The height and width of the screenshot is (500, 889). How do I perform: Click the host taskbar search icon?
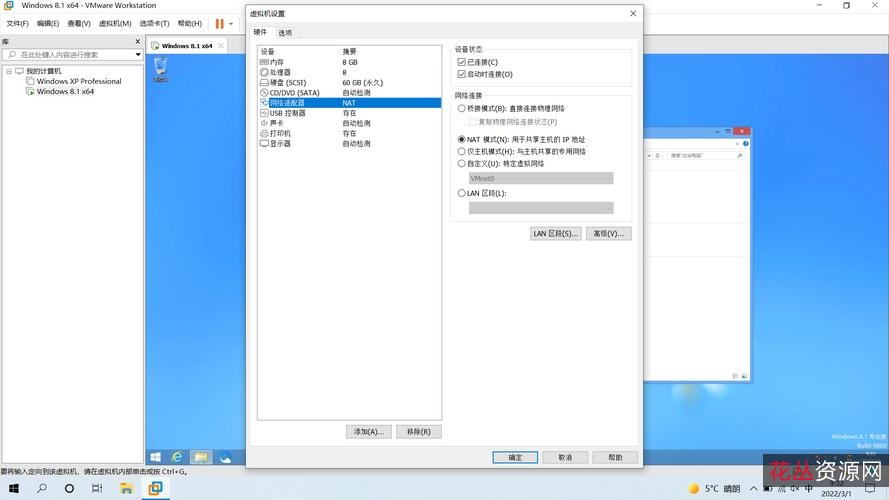[42, 488]
